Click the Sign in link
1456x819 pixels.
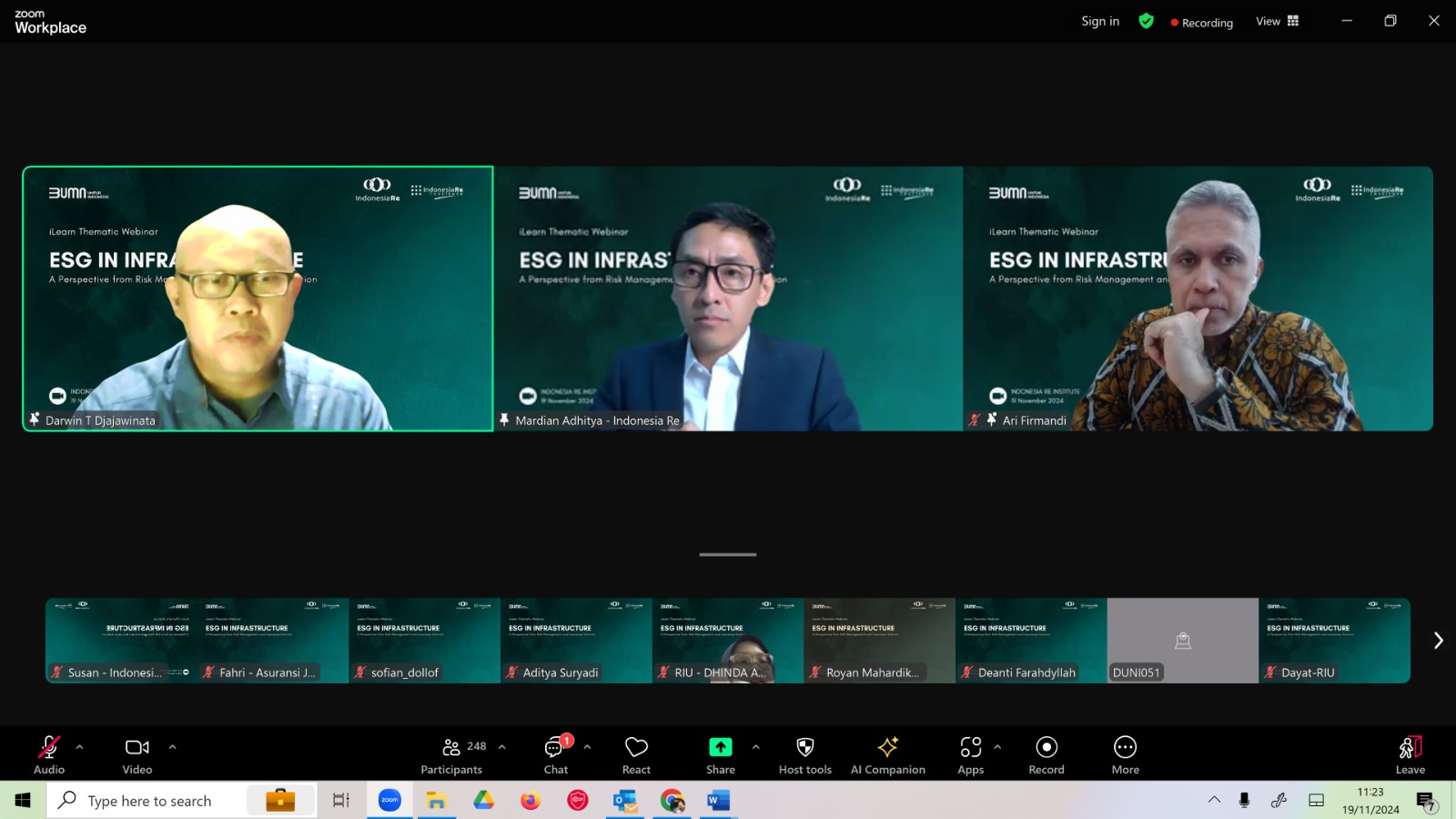point(1100,21)
